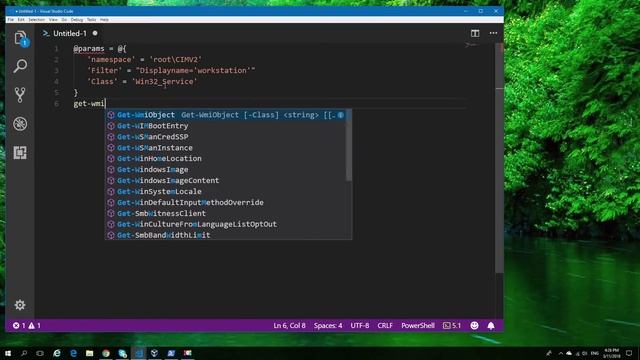Viewport: 640px width, 360px height.
Task: Click Spaces: 4 indentation setting
Action: 328,325
